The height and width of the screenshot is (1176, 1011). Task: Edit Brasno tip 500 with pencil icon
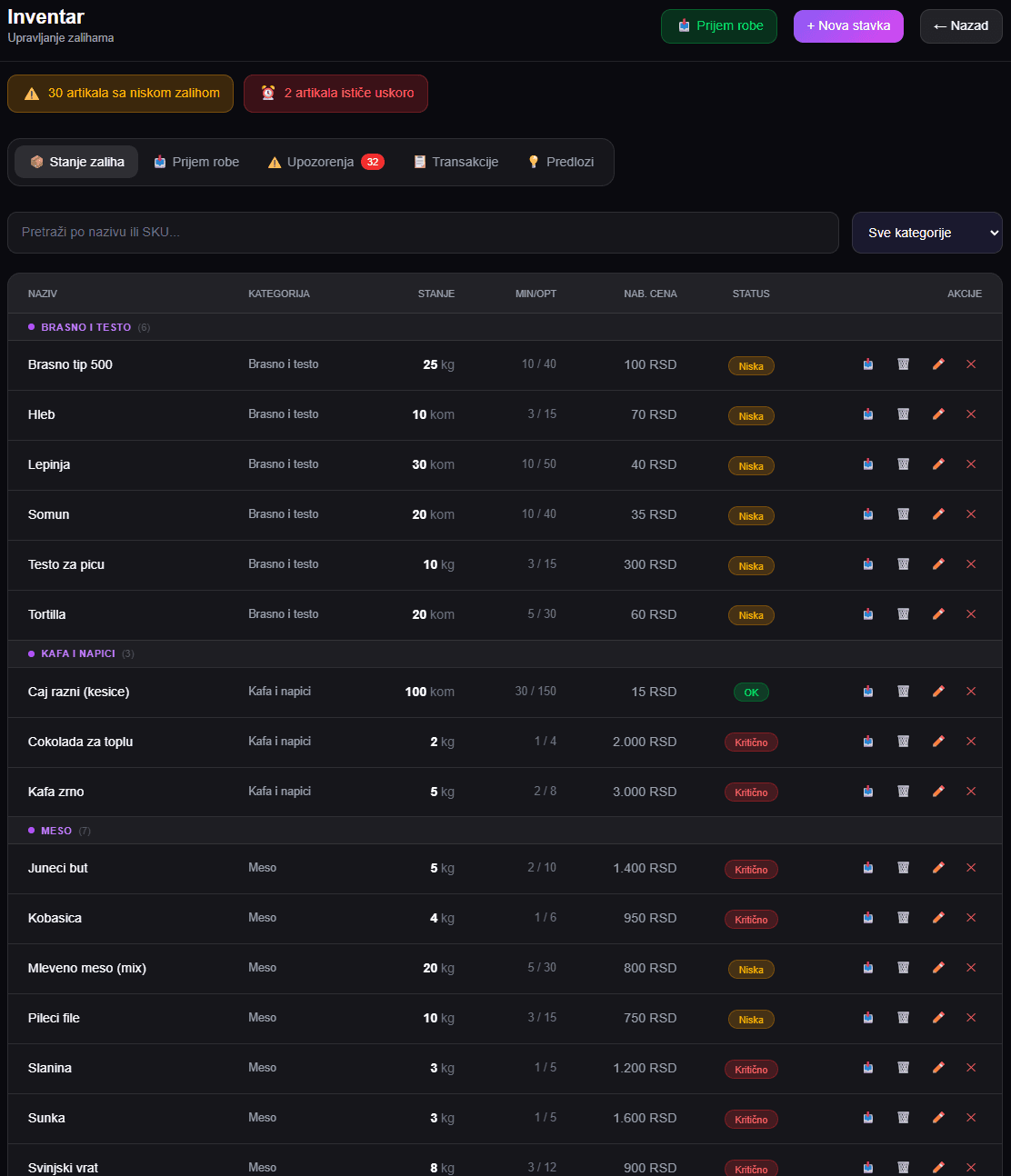click(938, 364)
